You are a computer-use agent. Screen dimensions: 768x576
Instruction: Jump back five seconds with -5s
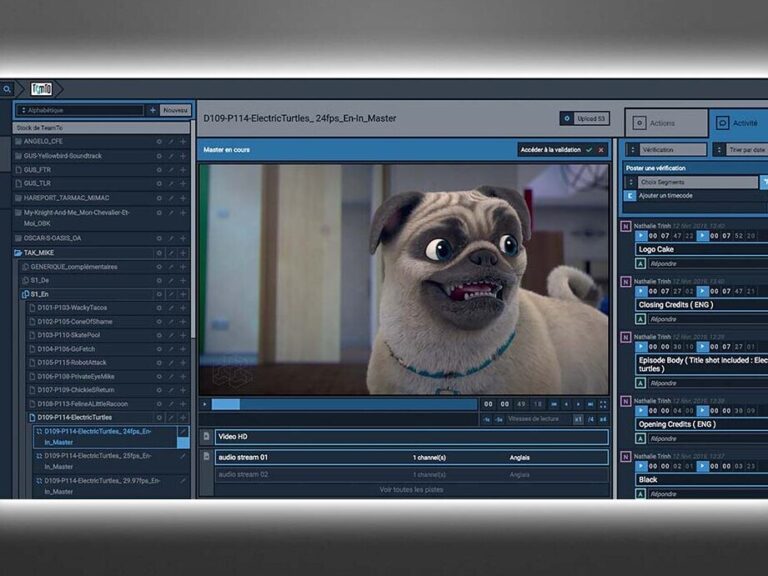coord(499,420)
